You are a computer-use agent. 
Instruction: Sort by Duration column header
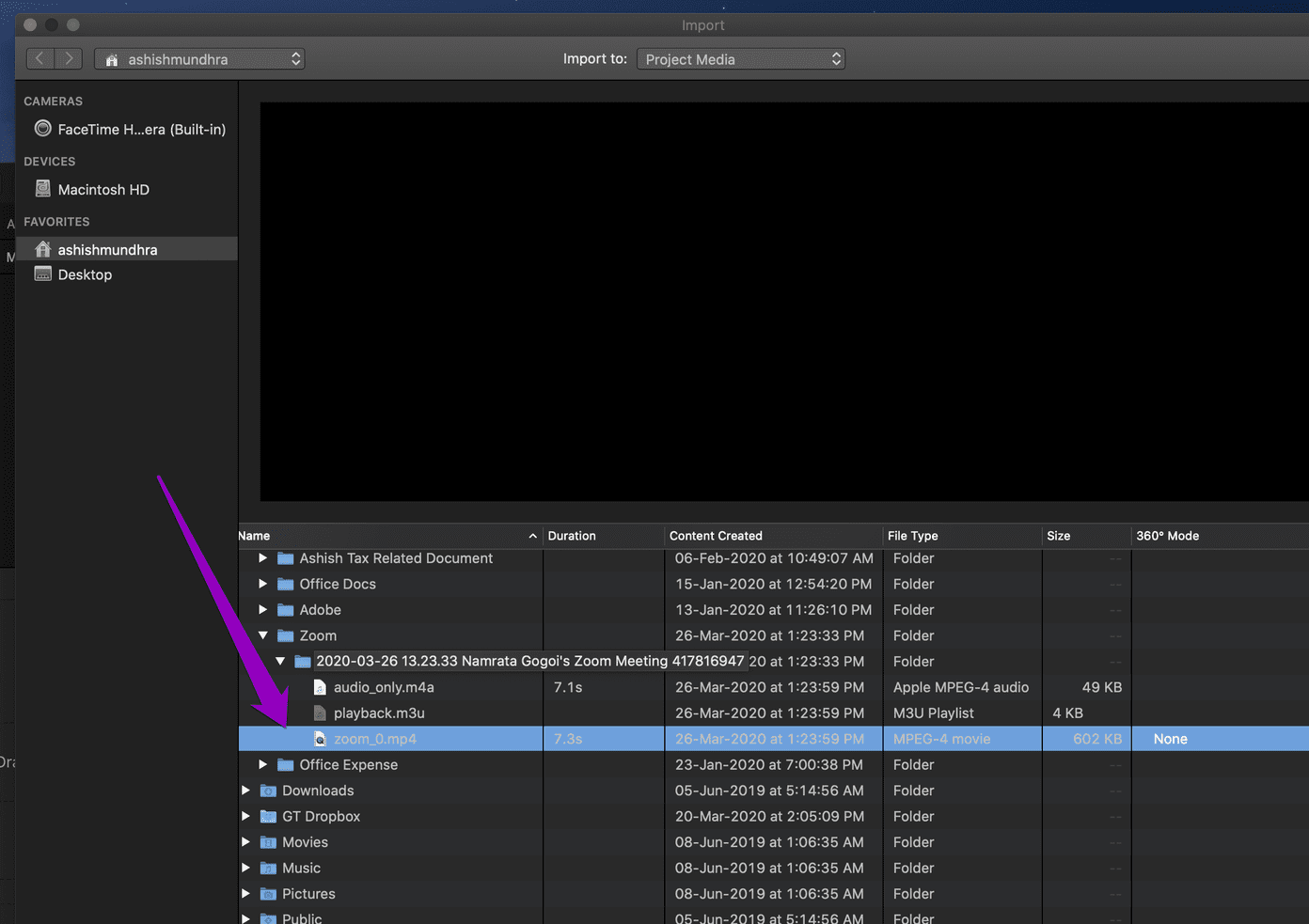pos(604,536)
